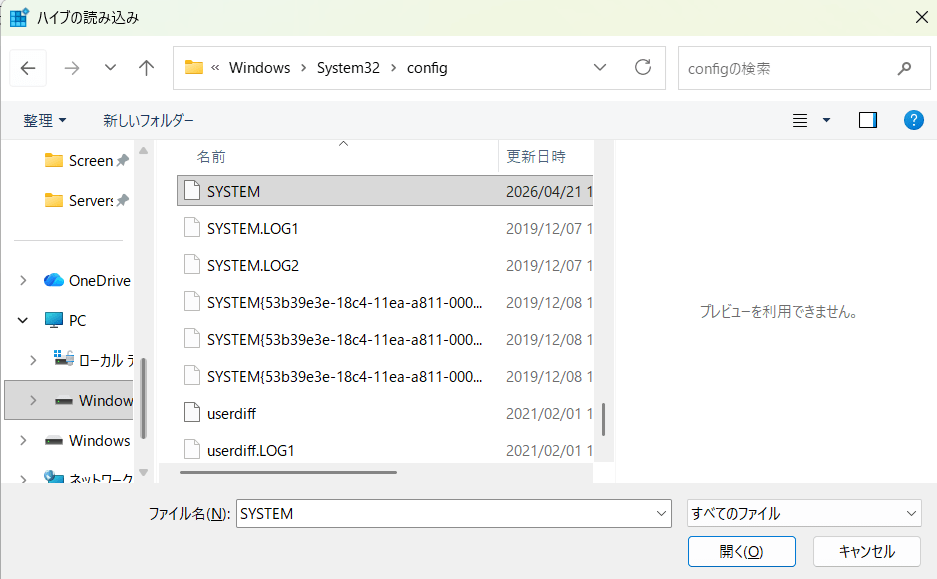Click the view layout icon on the toolbar
The image size is (937, 579).
[799, 119]
